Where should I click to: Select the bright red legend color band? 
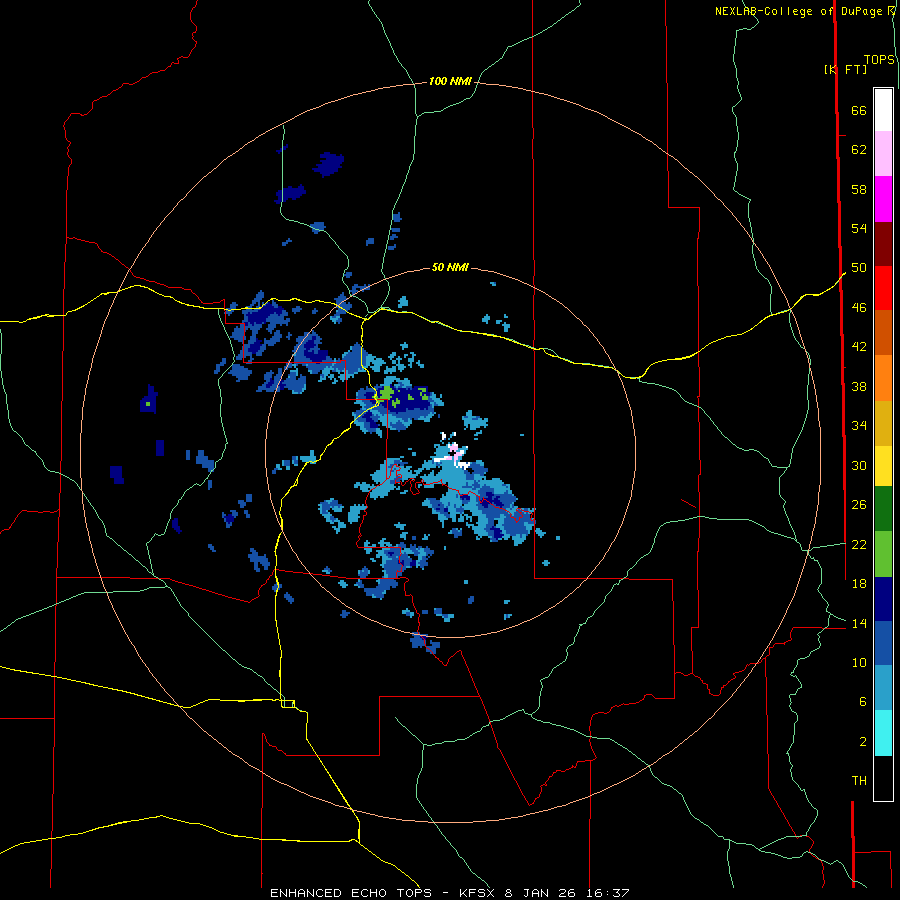point(883,288)
